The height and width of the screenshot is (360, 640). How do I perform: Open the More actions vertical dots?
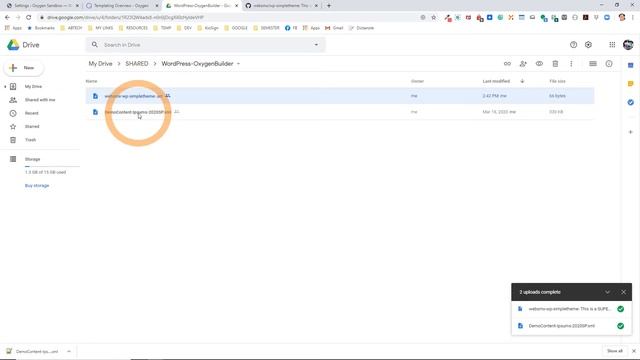click(x=571, y=64)
